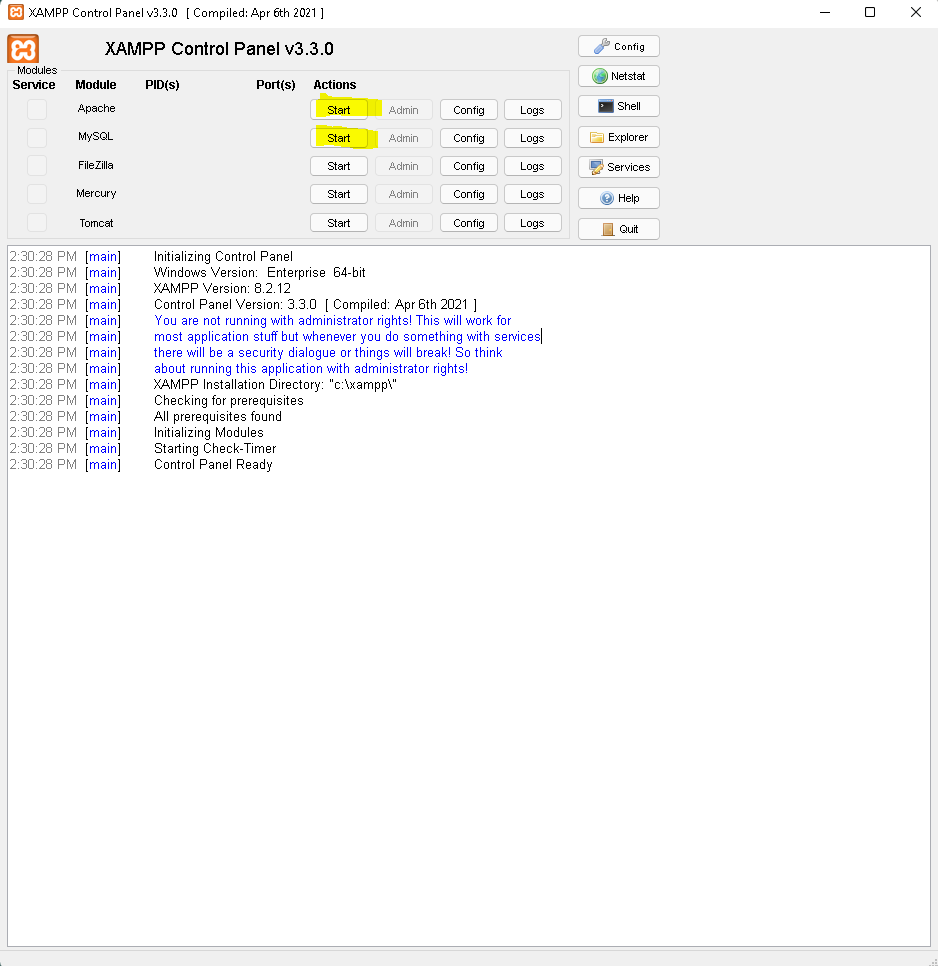The image size is (938, 966).
Task: Start the Apache module
Action: (x=339, y=110)
